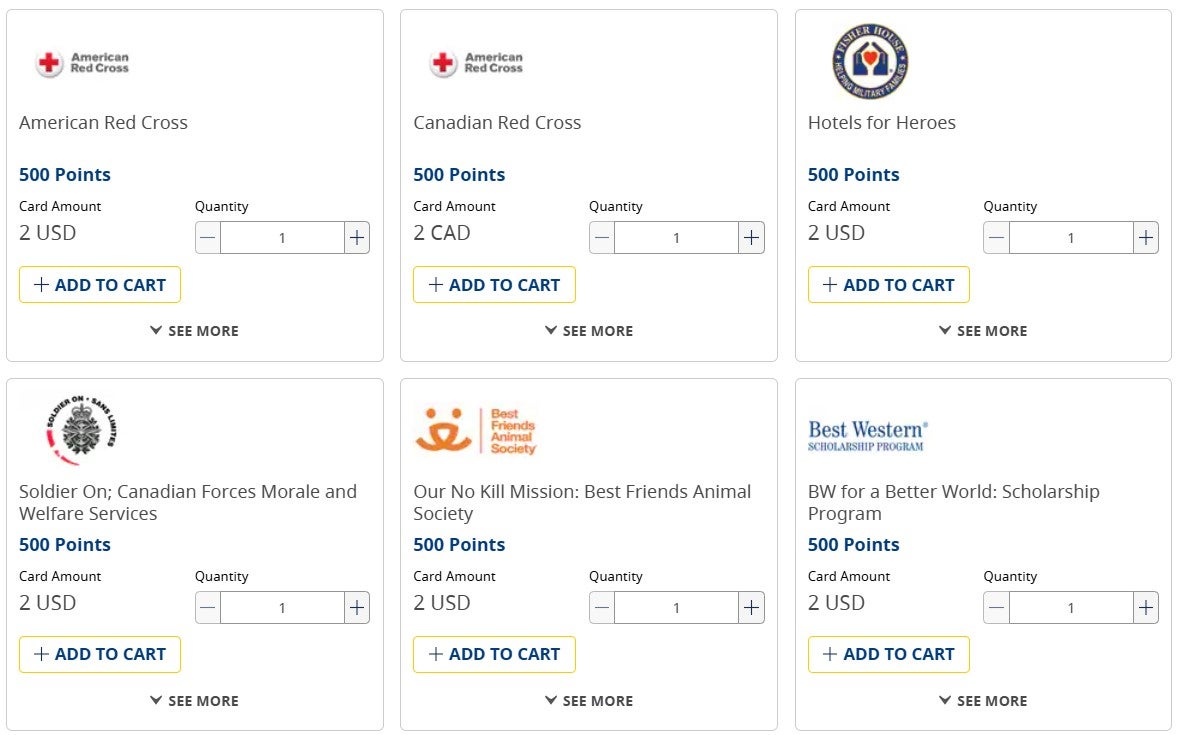Click the Fisher House Hotels for Heroes logo
Screen dimensions: 1177x735
869,60
